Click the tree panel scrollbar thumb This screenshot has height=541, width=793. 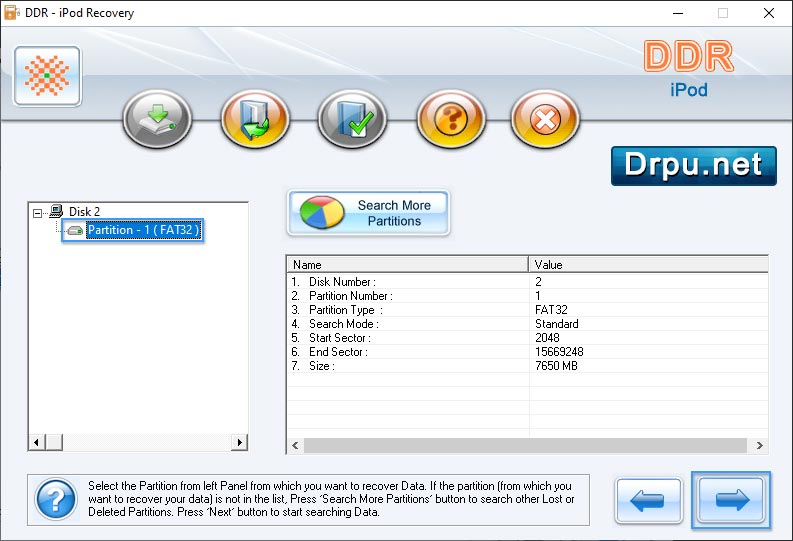(x=54, y=442)
